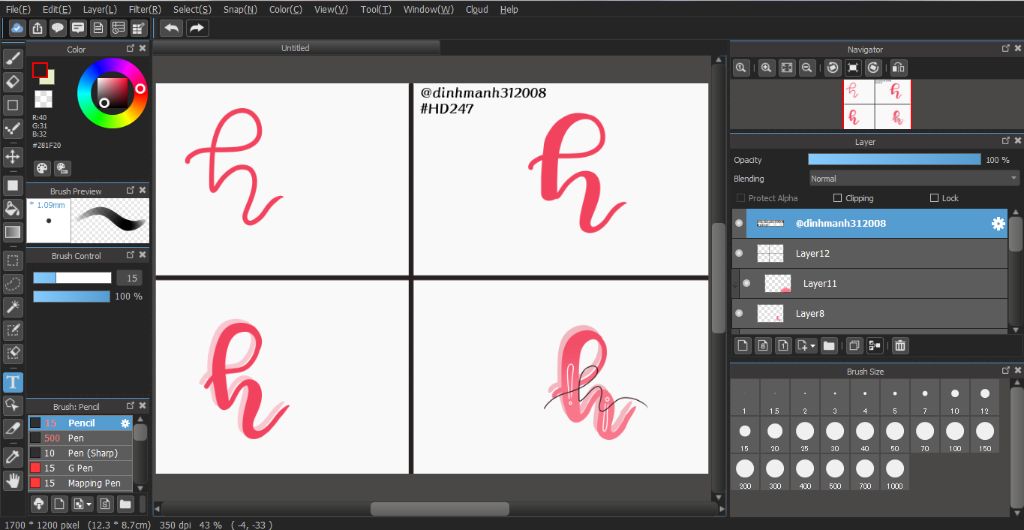Open settings gear for @dinhmanh312008 layer
The height and width of the screenshot is (530, 1024).
(998, 223)
